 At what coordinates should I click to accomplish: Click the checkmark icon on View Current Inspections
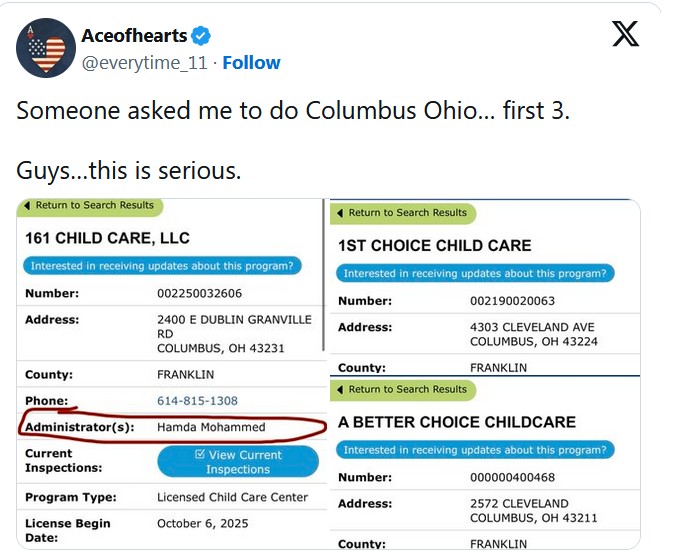200,455
